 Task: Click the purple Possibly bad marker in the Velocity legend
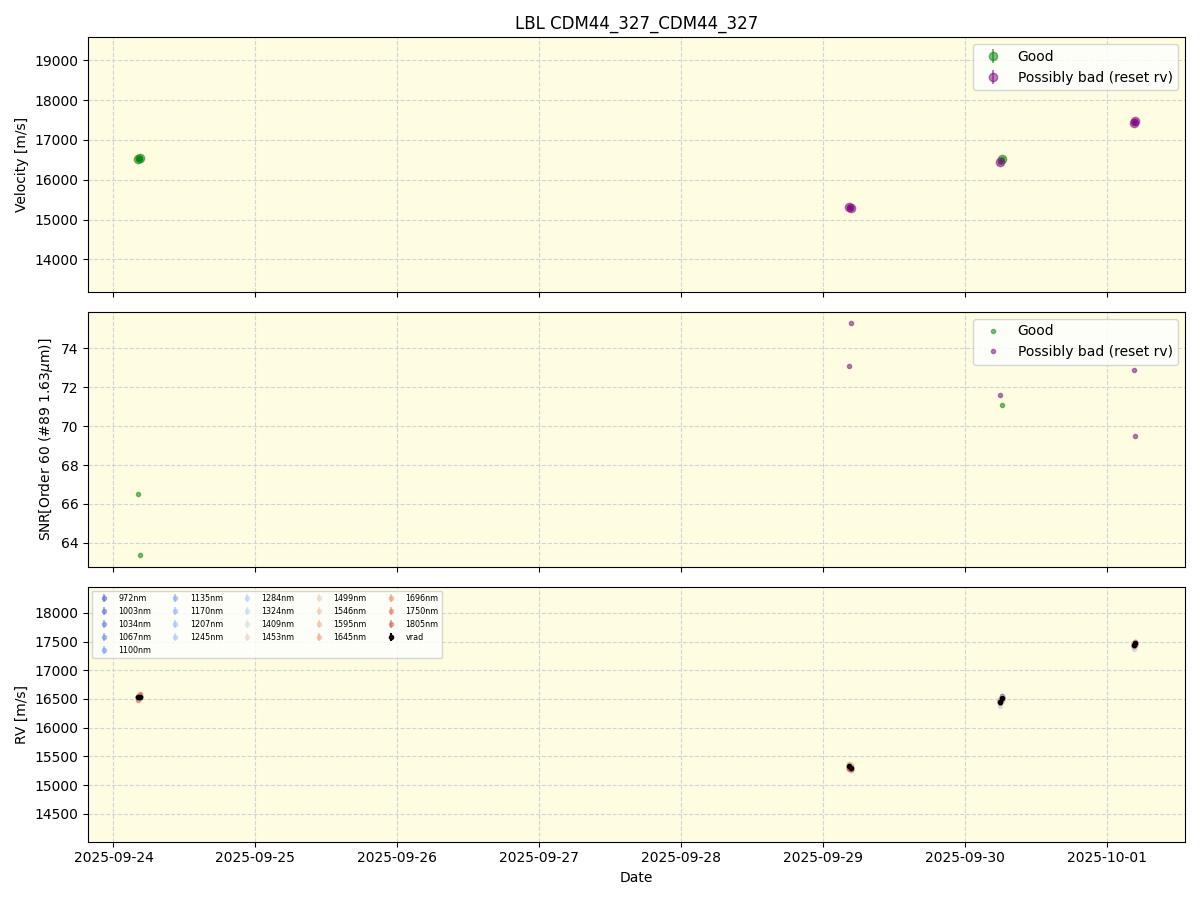click(993, 77)
